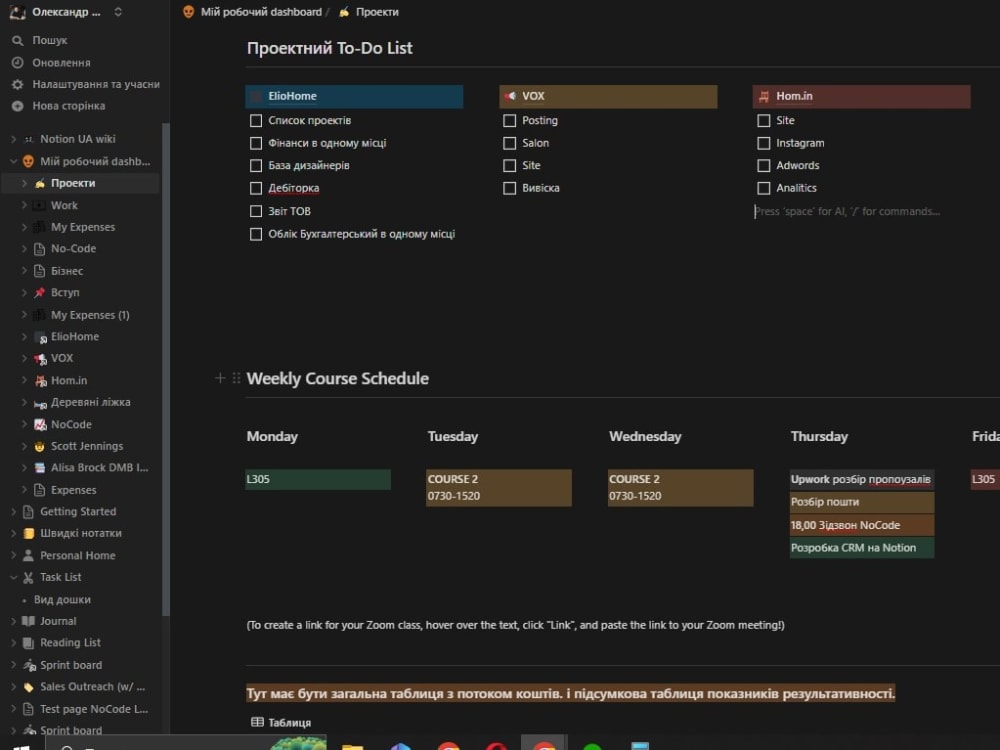Tick the Posting checkbox under VOX
The image size is (1000, 750).
click(x=510, y=121)
